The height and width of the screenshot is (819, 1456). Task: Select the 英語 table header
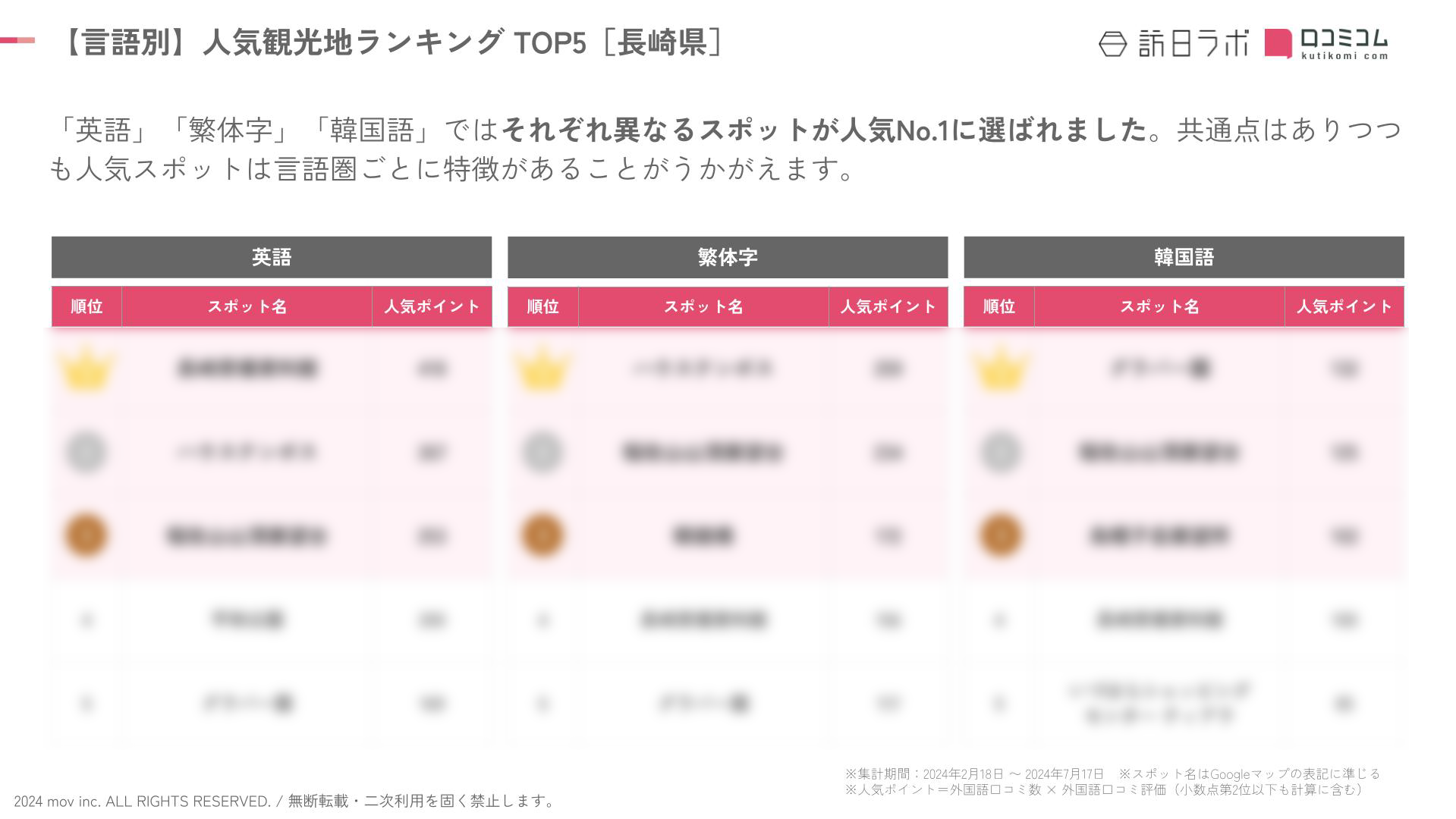coord(272,257)
